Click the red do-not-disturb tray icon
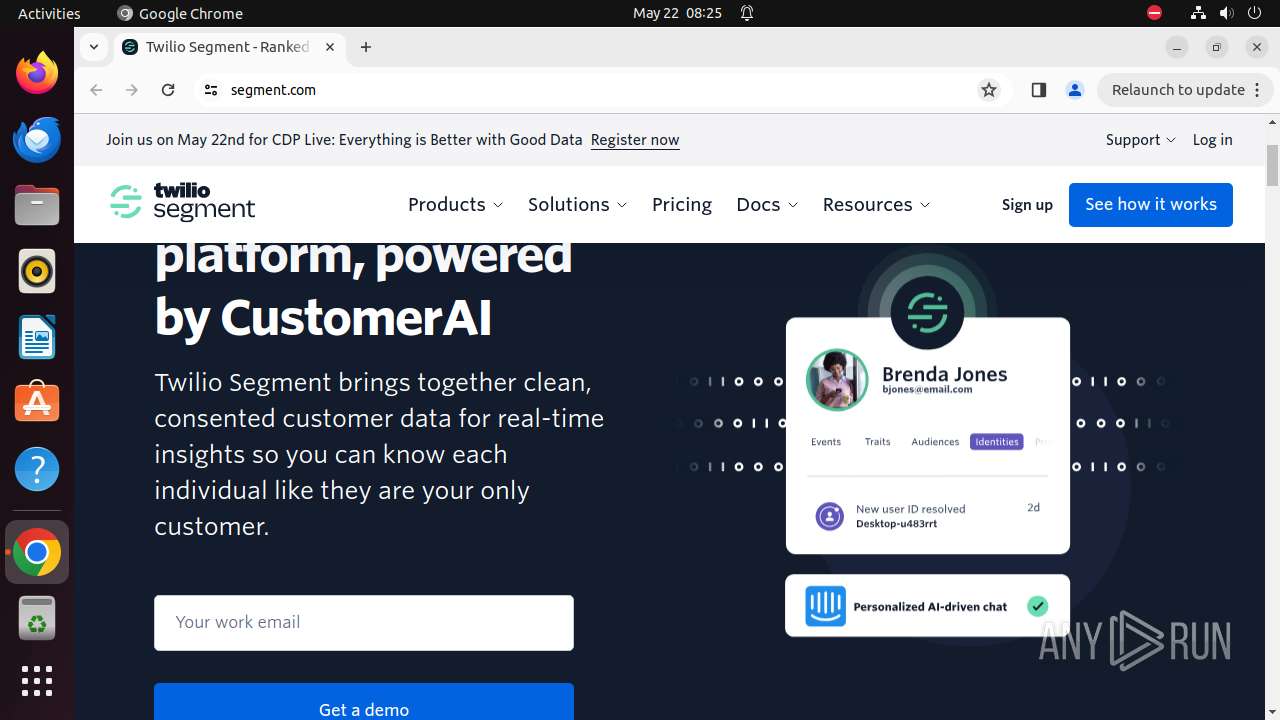The height and width of the screenshot is (720, 1280). tap(1154, 13)
